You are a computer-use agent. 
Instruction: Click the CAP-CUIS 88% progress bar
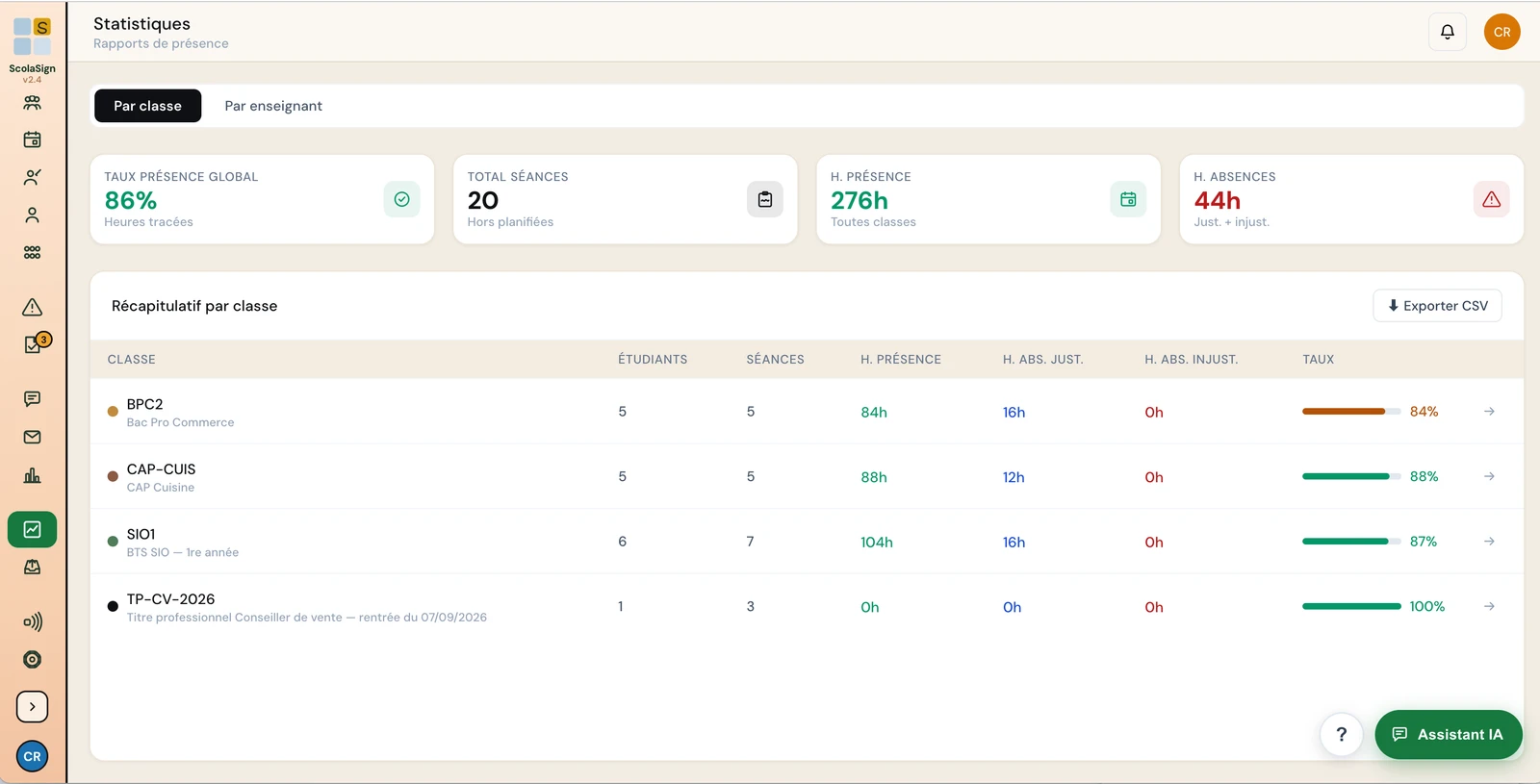pyautogui.click(x=1350, y=476)
